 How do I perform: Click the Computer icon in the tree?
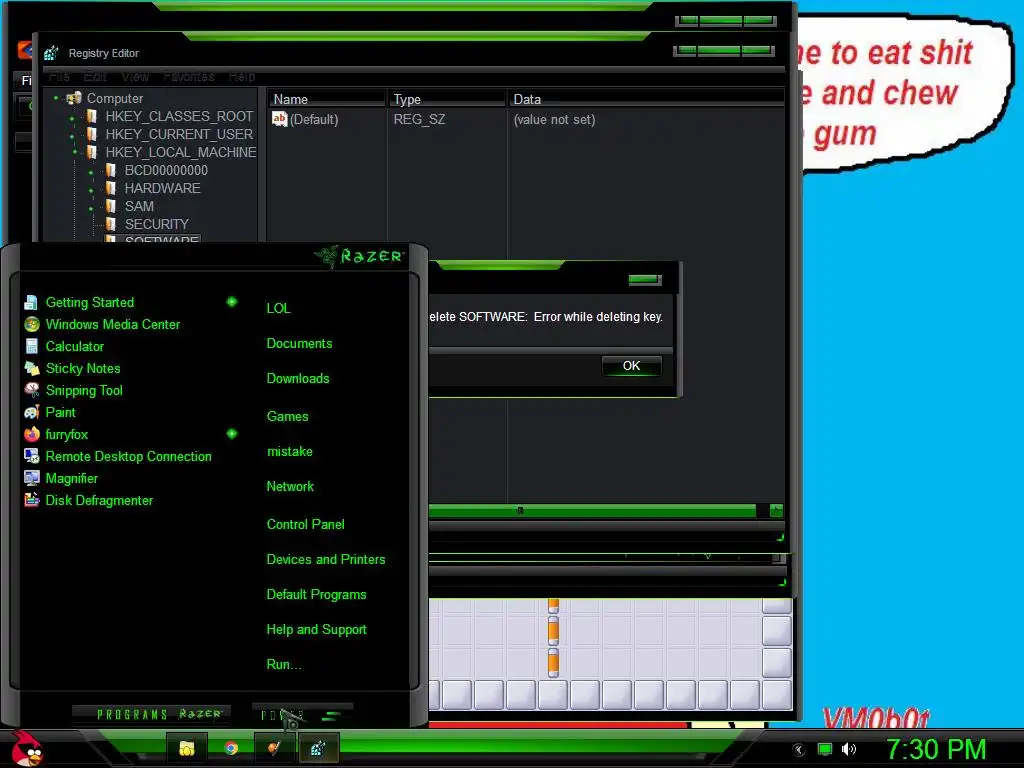pos(74,98)
